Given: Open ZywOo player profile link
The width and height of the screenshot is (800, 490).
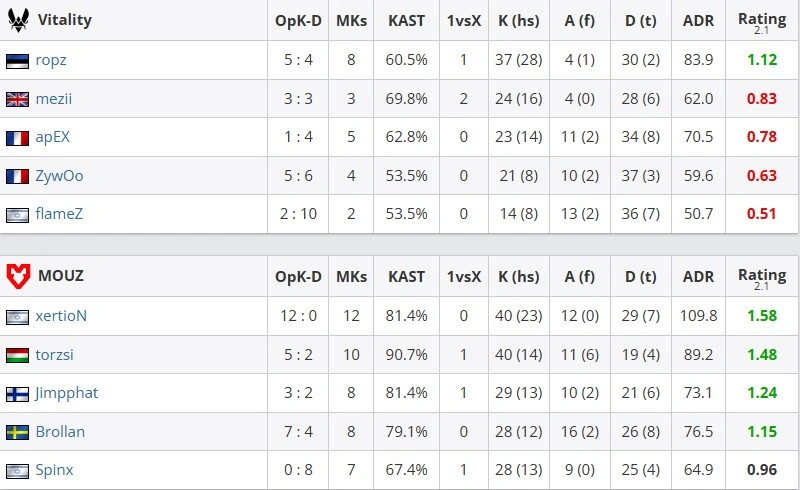Looking at the screenshot, I should click(x=59, y=176).
